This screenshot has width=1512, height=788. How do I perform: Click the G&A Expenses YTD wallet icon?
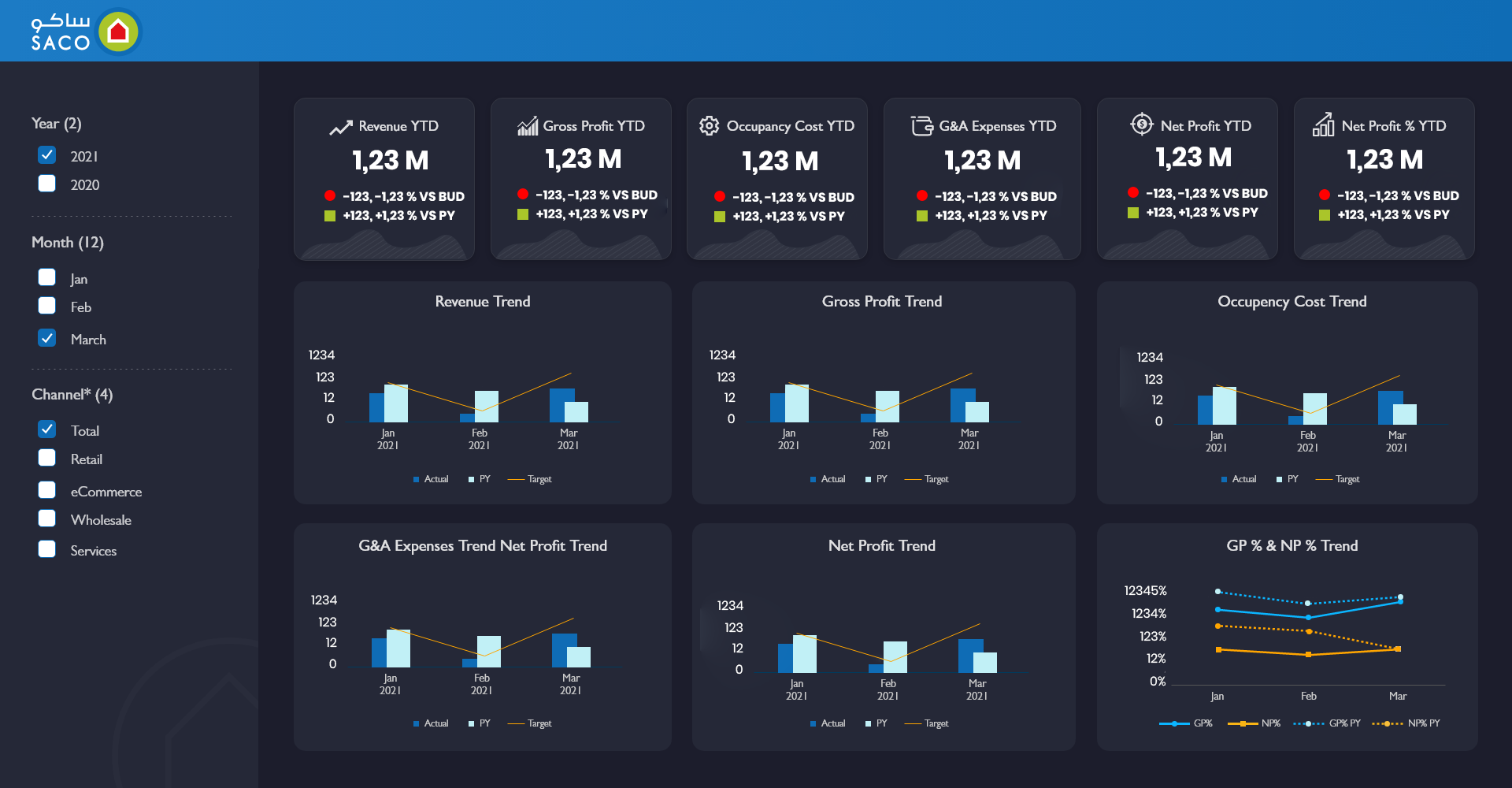[x=921, y=125]
